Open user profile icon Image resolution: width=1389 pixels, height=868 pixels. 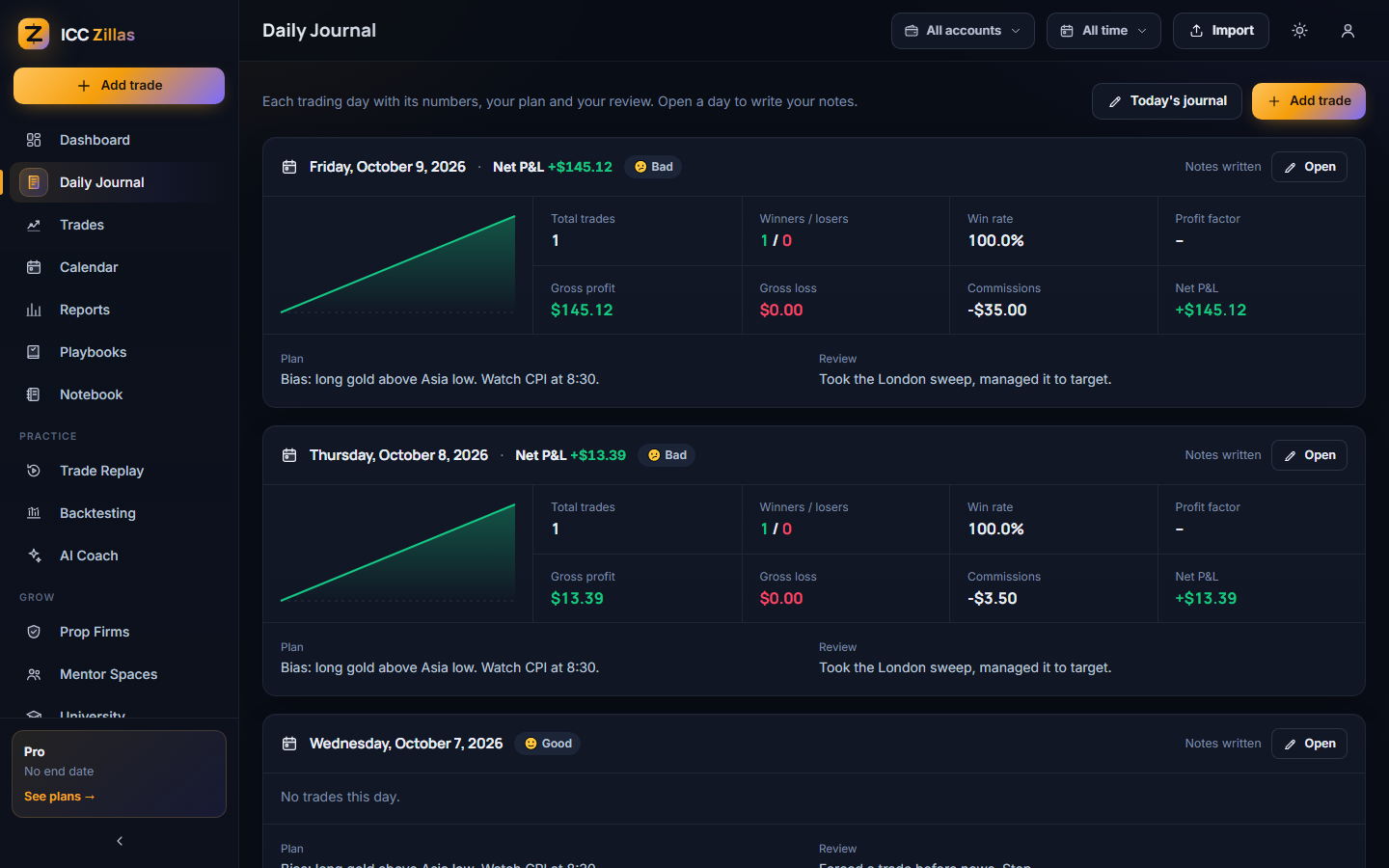pos(1348,31)
